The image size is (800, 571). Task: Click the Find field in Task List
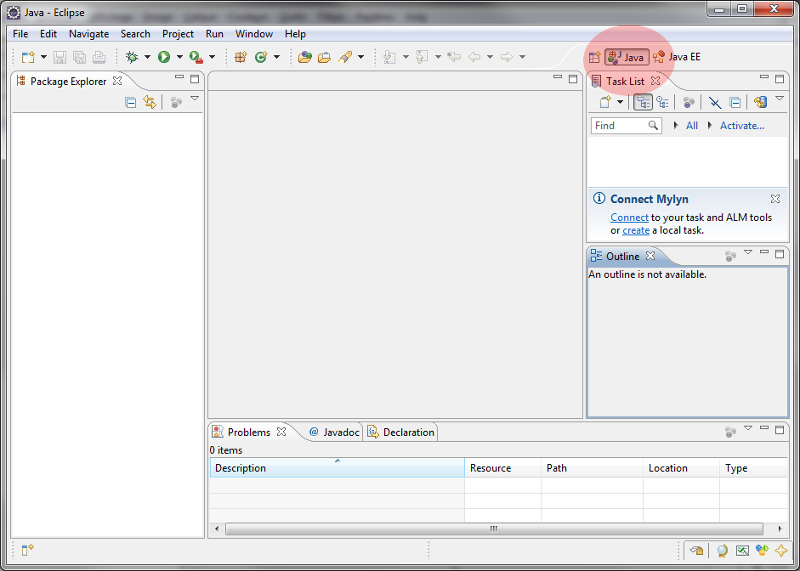[x=619, y=126]
